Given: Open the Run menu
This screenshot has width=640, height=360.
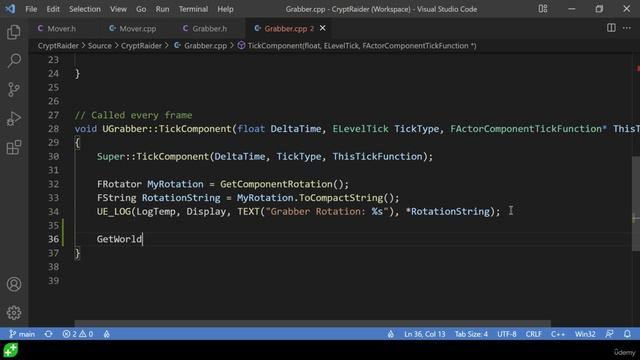Looking at the screenshot, I should (x=162, y=9).
